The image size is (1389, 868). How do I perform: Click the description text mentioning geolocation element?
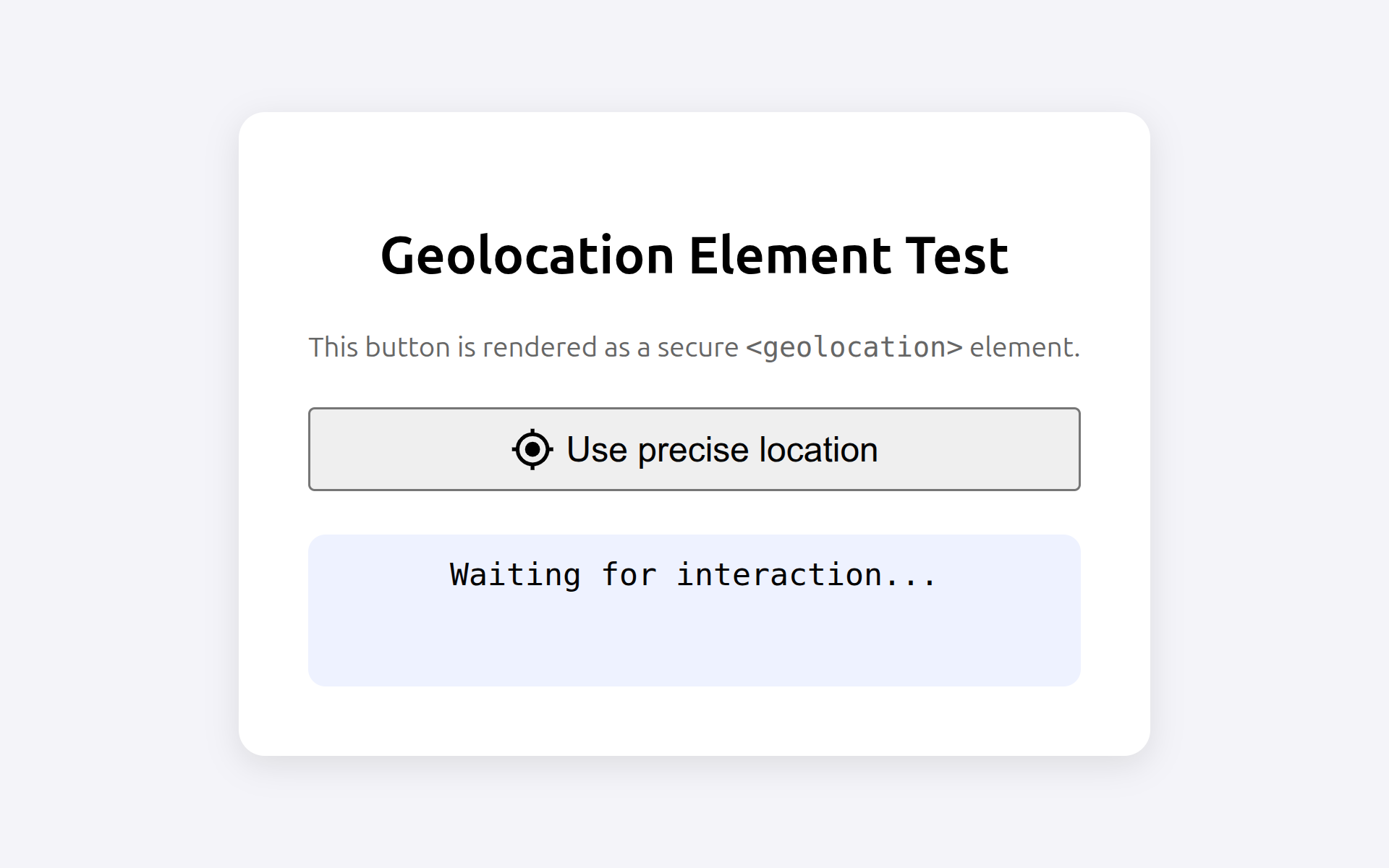pos(693,347)
